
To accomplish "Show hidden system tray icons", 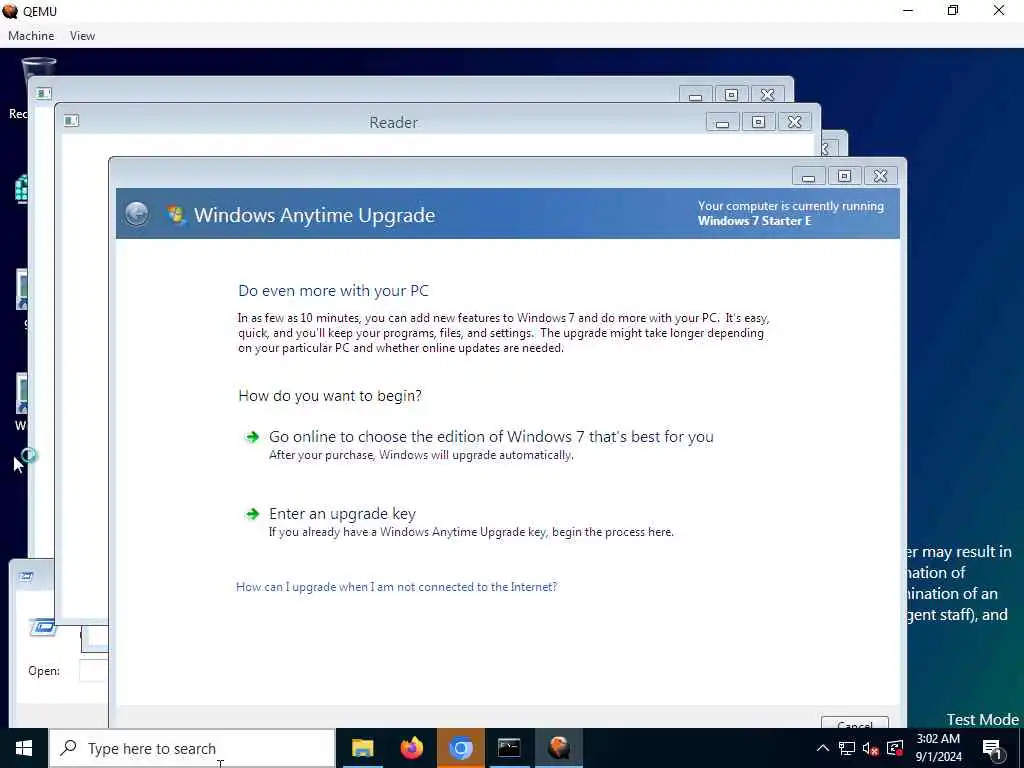I will point(823,748).
